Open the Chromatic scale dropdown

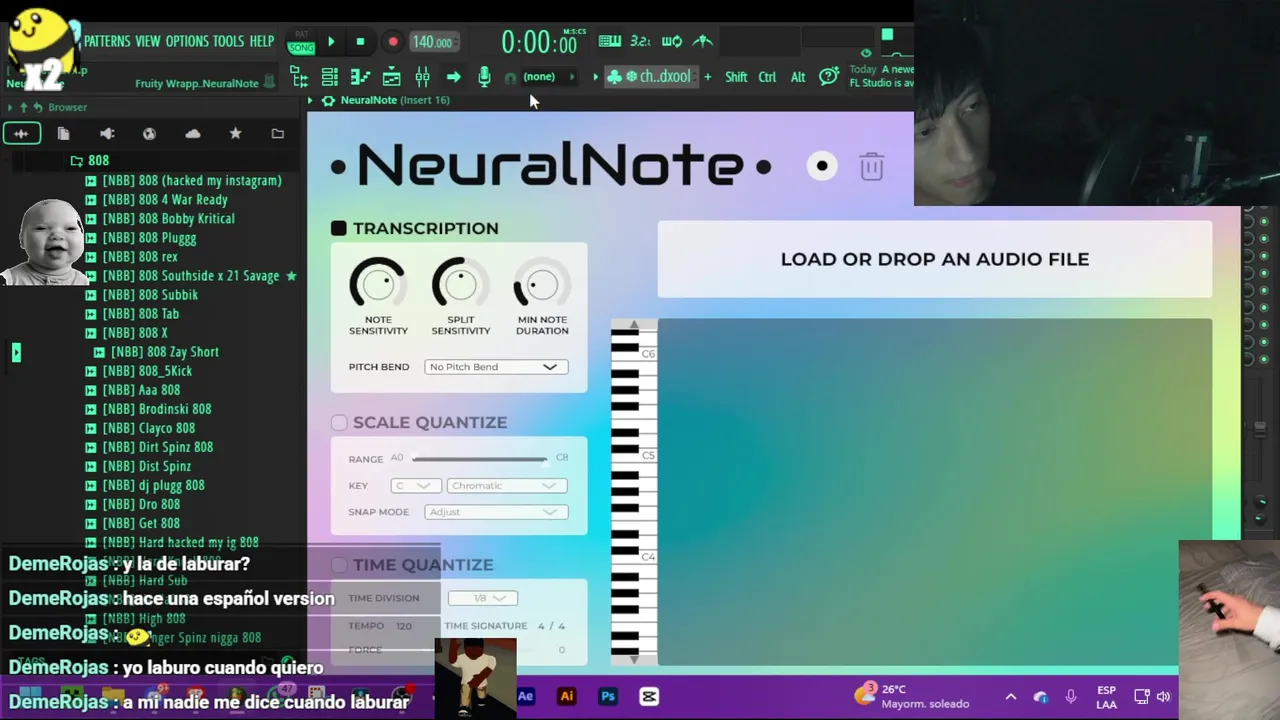507,486
